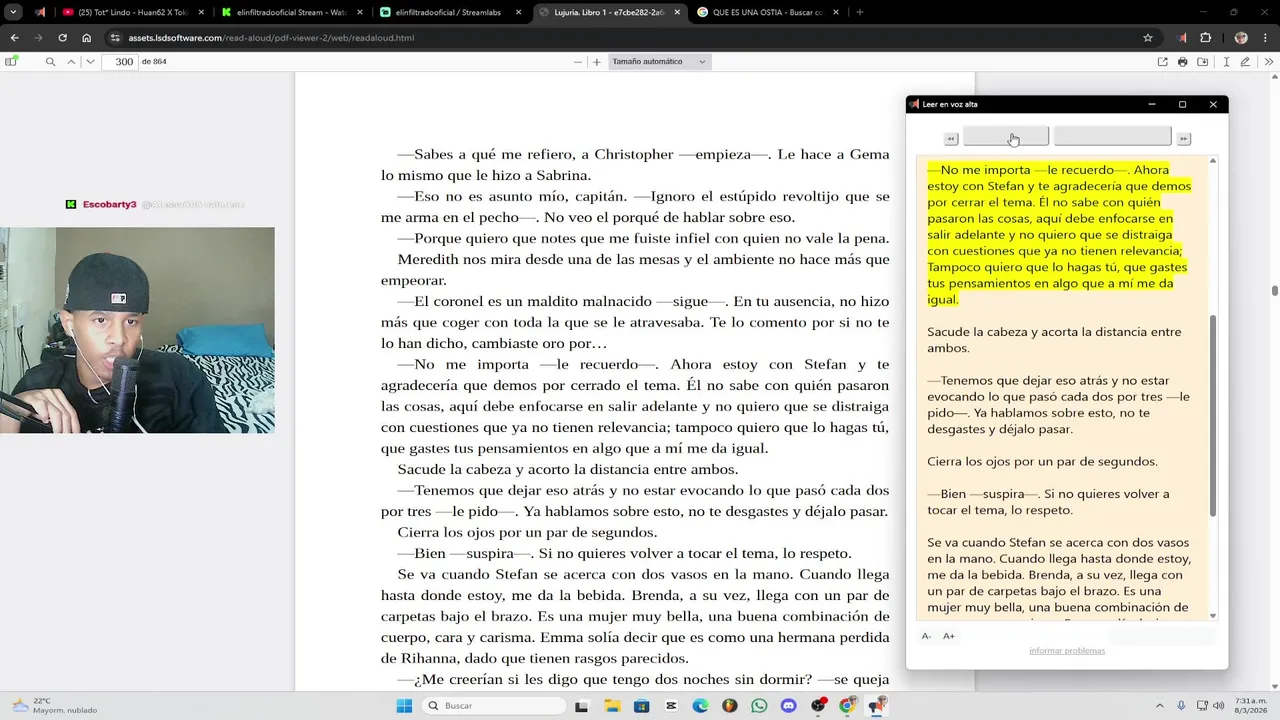This screenshot has height=720, width=1280.
Task: Open the volume tray control
Action: 1219,706
